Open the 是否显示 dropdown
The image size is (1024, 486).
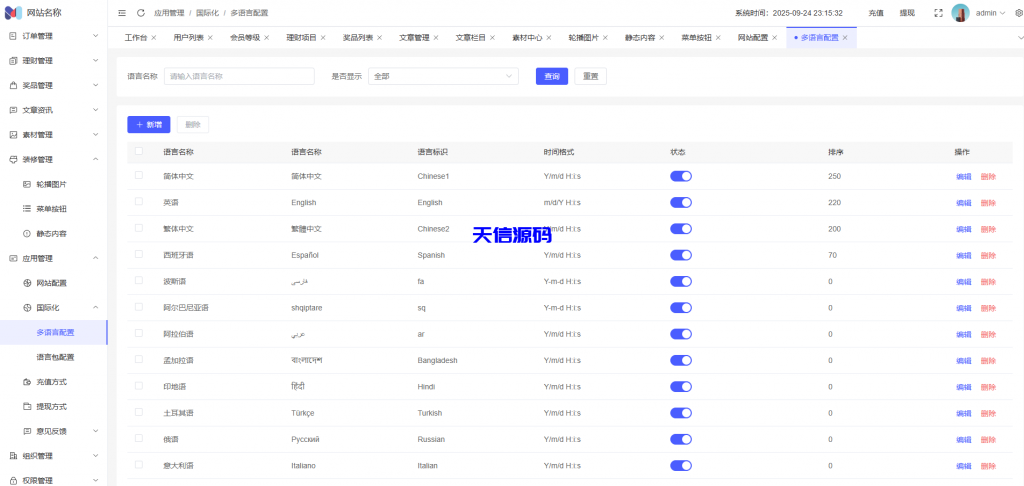443,76
